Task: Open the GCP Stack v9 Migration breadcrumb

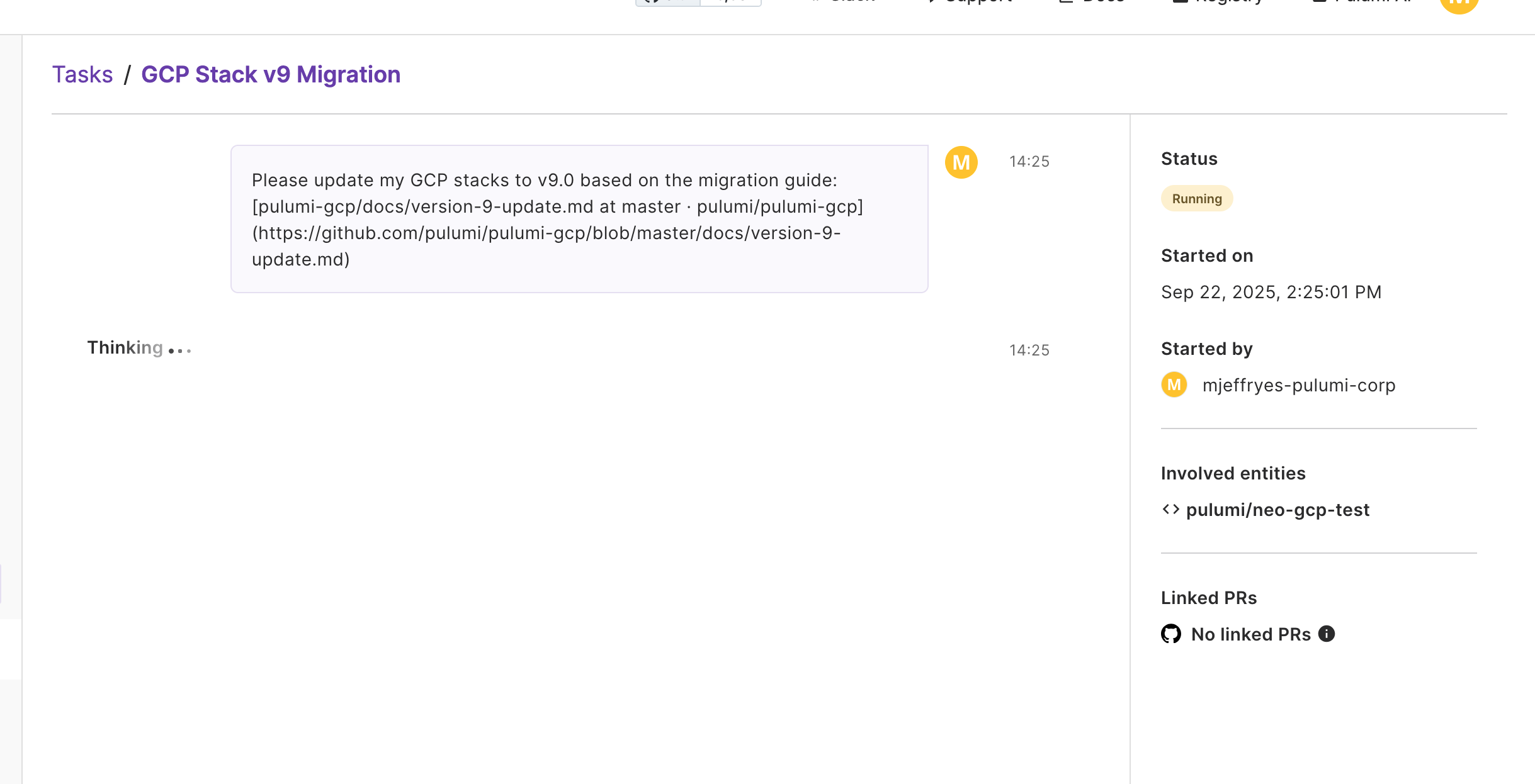Action: click(x=271, y=74)
